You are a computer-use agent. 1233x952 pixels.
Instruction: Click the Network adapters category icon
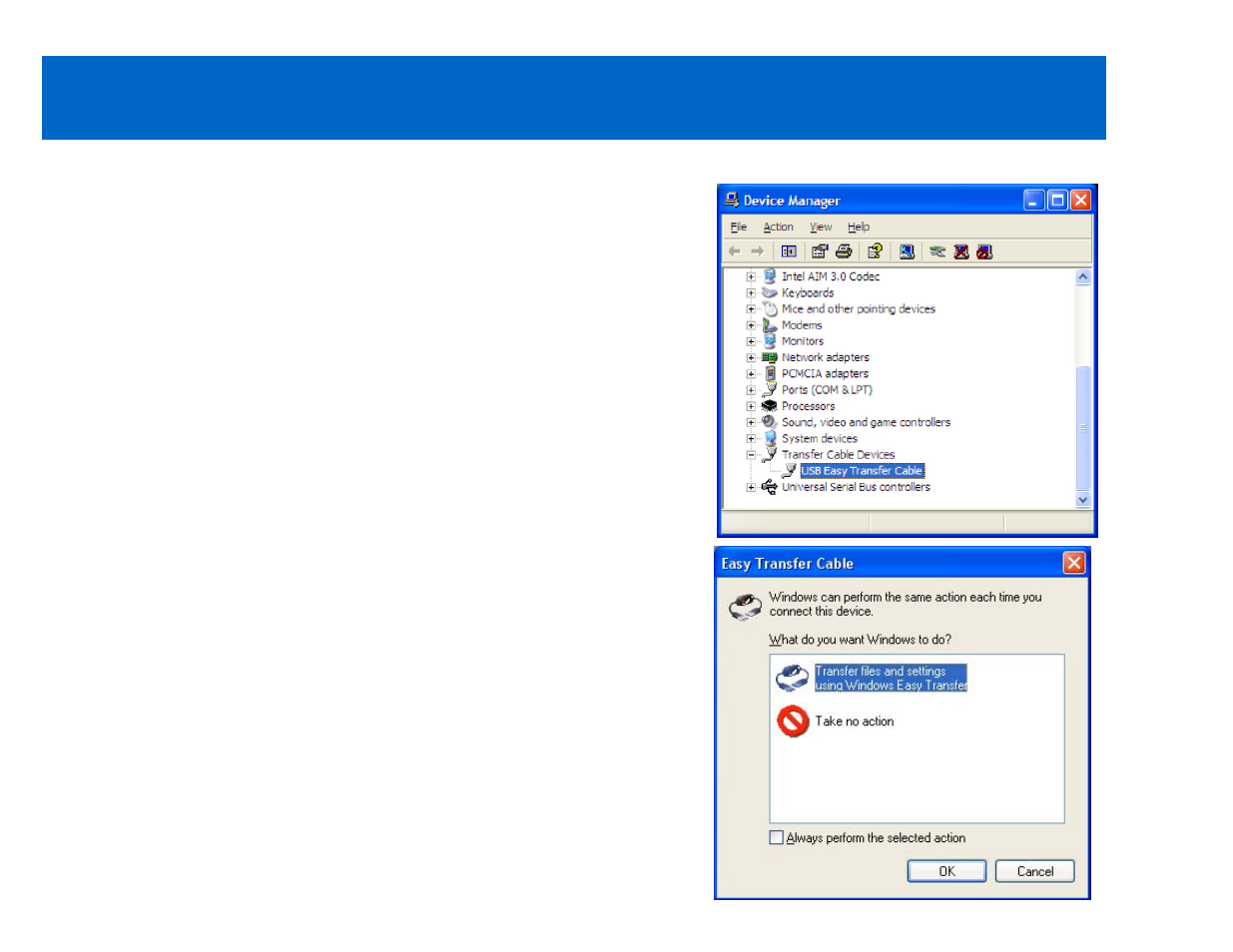[770, 357]
